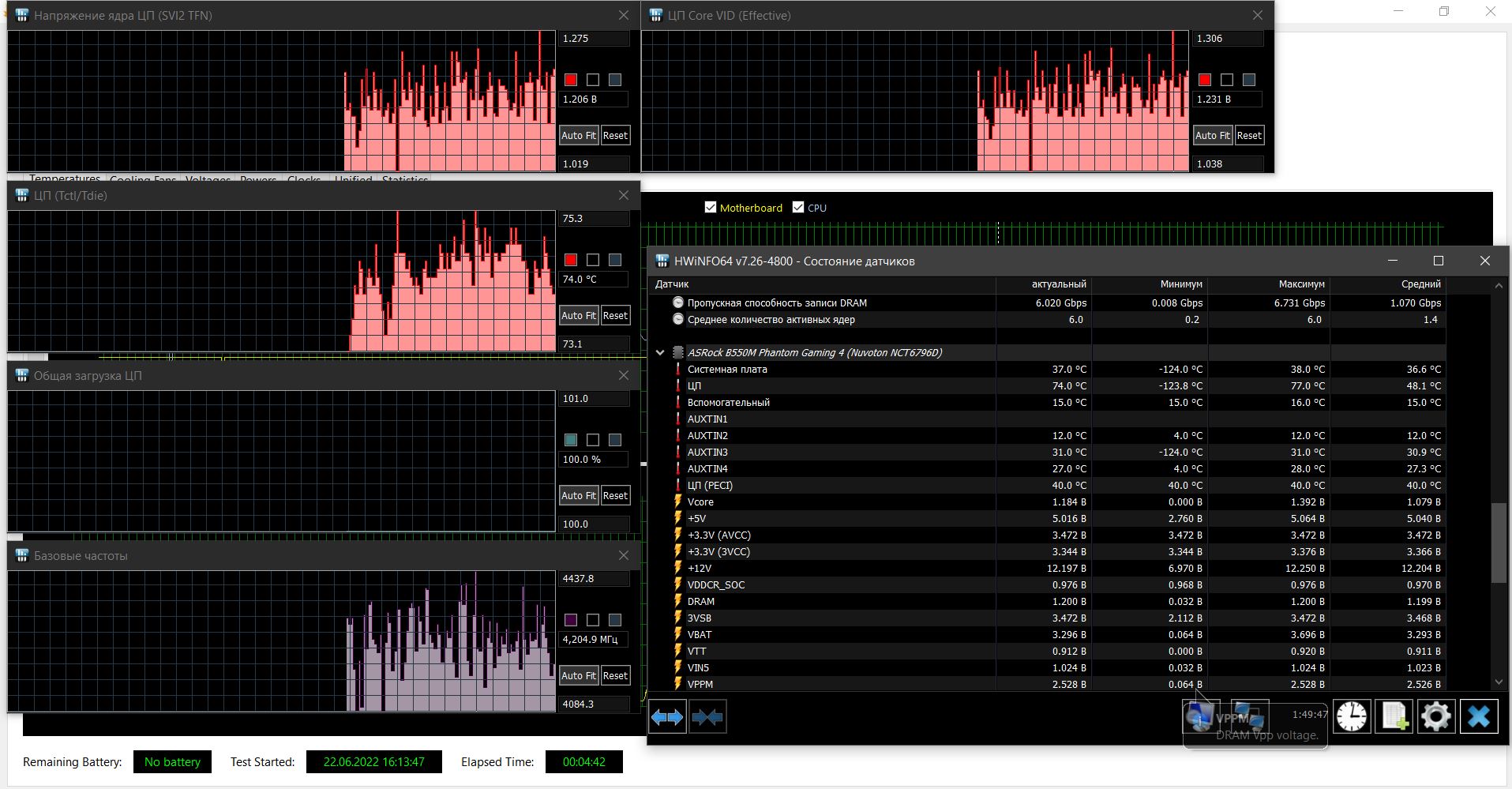Toggle the CPU checkbox
1512x789 pixels.
[x=798, y=208]
